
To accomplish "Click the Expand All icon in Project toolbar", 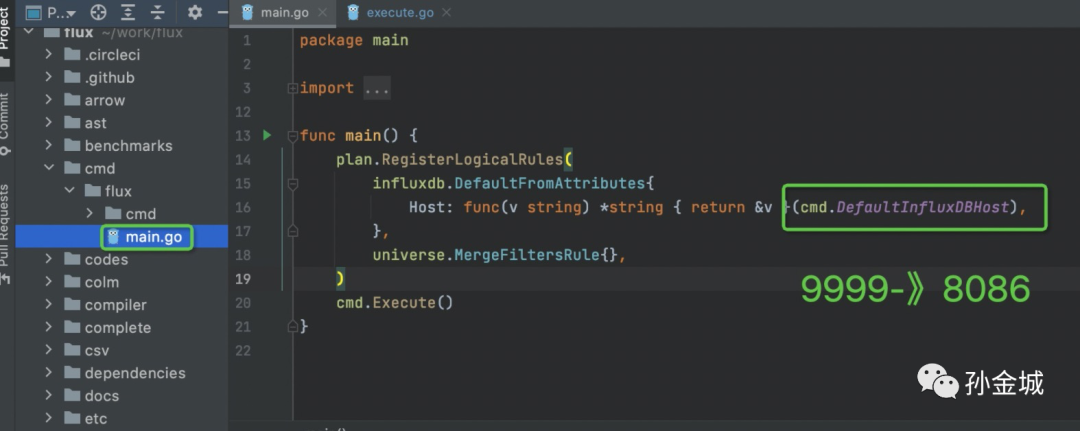I will [x=129, y=13].
